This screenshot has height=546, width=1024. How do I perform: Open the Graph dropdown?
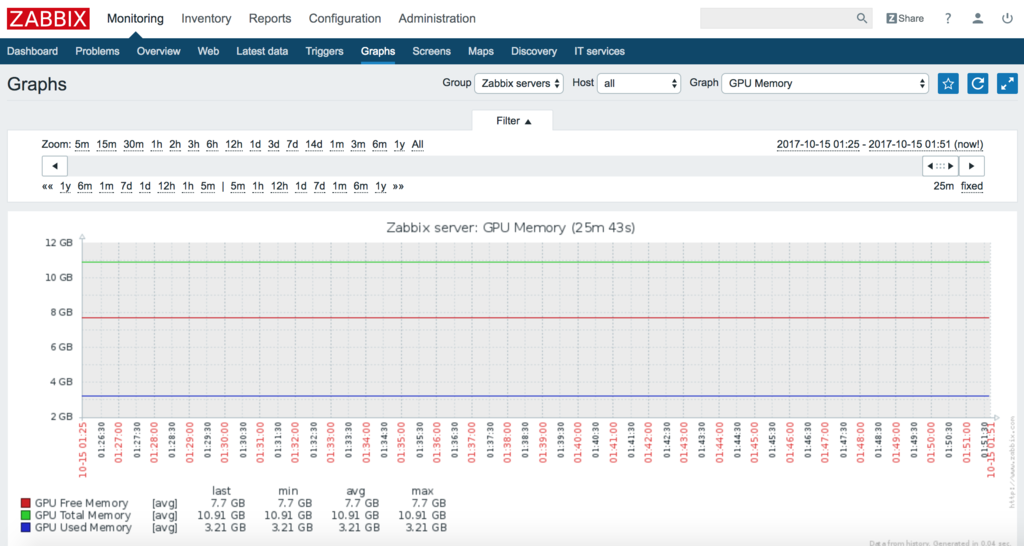tap(825, 84)
